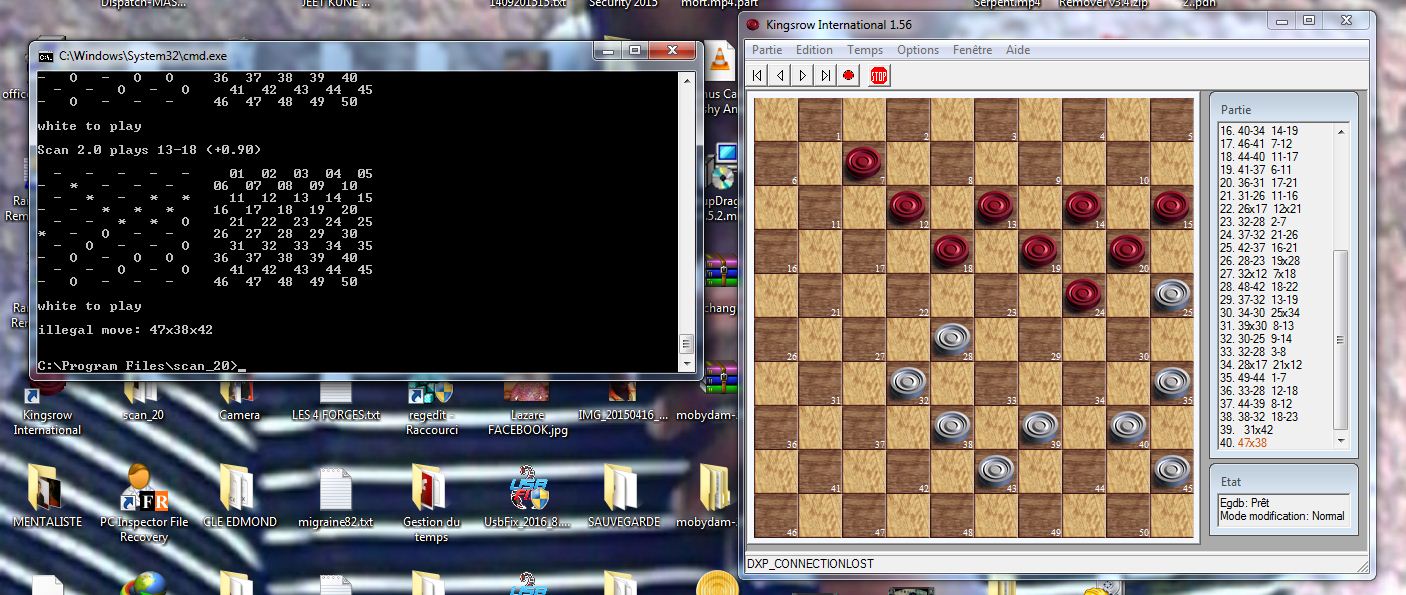Step forward one move in toolbar
1406x595 pixels.
click(x=803, y=75)
